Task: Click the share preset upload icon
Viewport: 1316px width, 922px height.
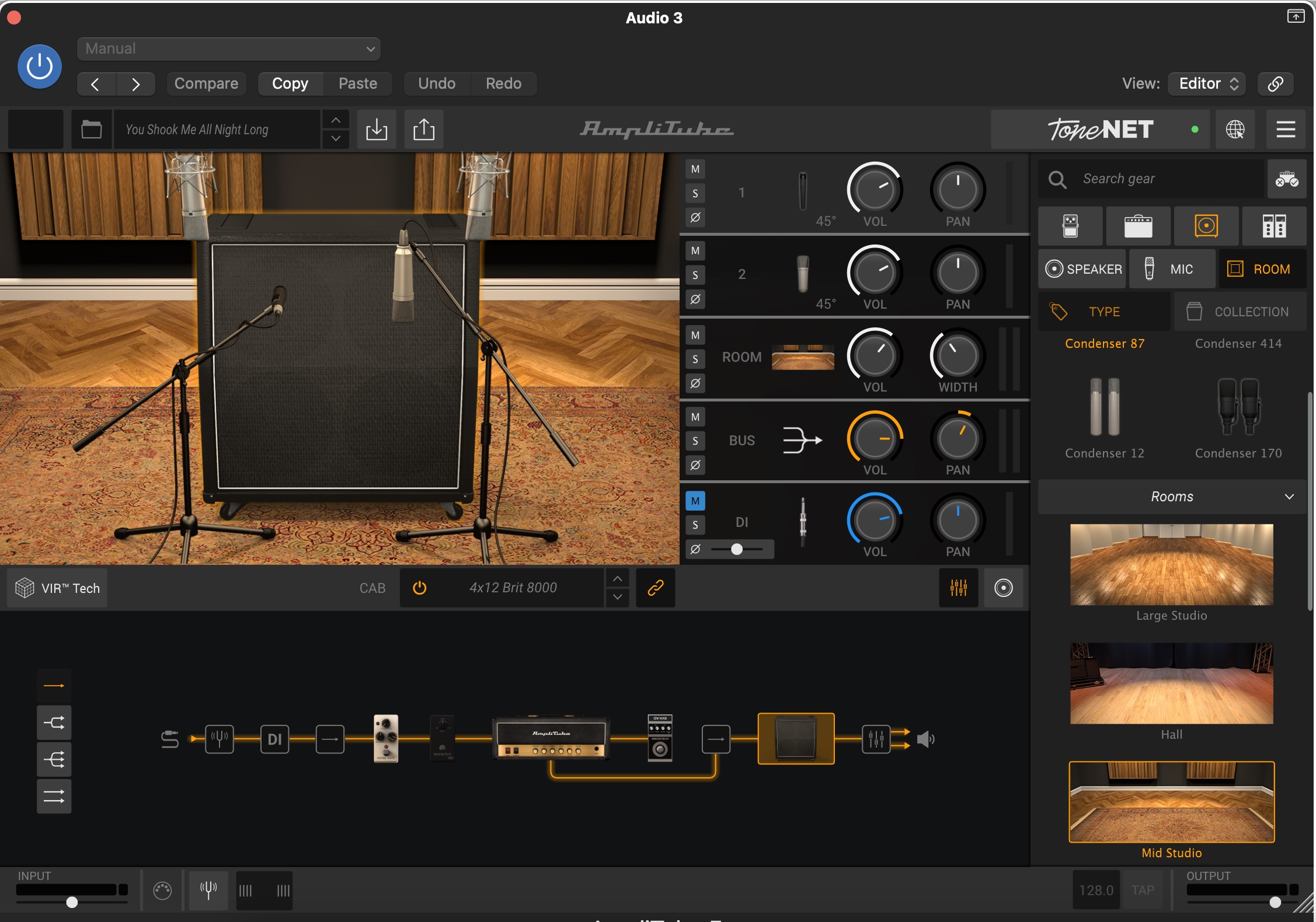Action: pyautogui.click(x=424, y=129)
